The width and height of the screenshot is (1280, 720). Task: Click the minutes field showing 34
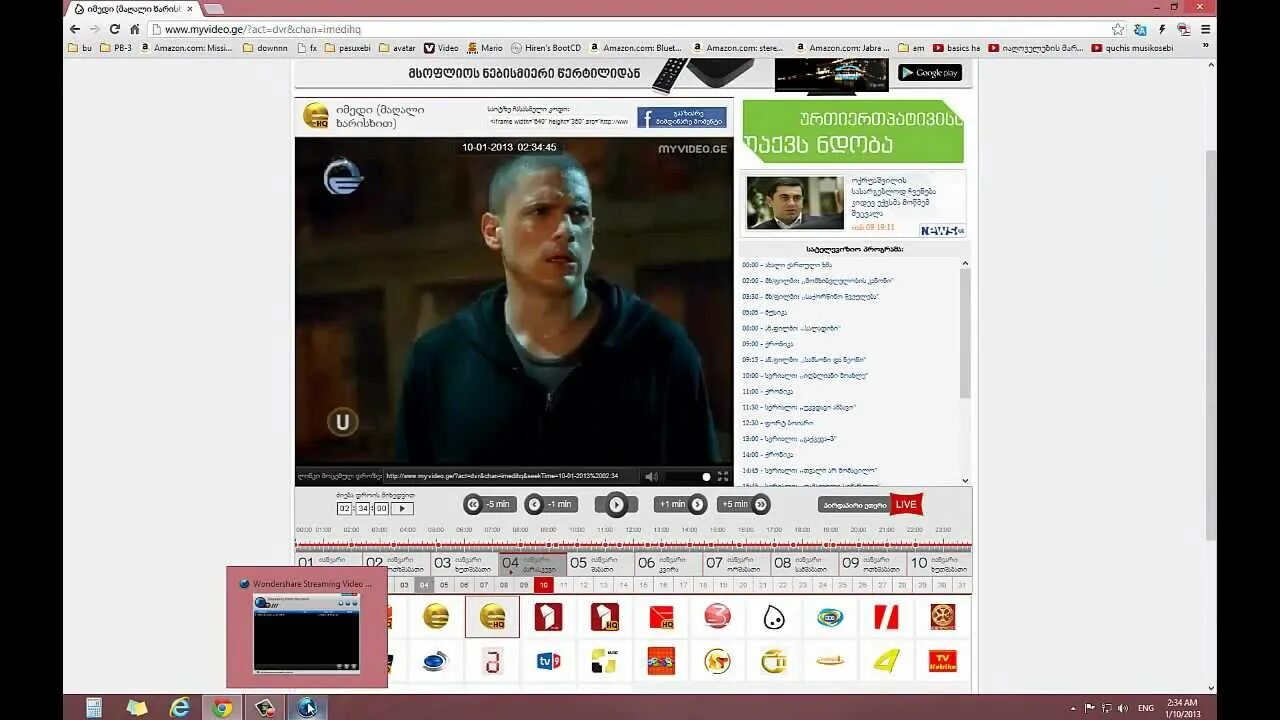click(x=363, y=508)
